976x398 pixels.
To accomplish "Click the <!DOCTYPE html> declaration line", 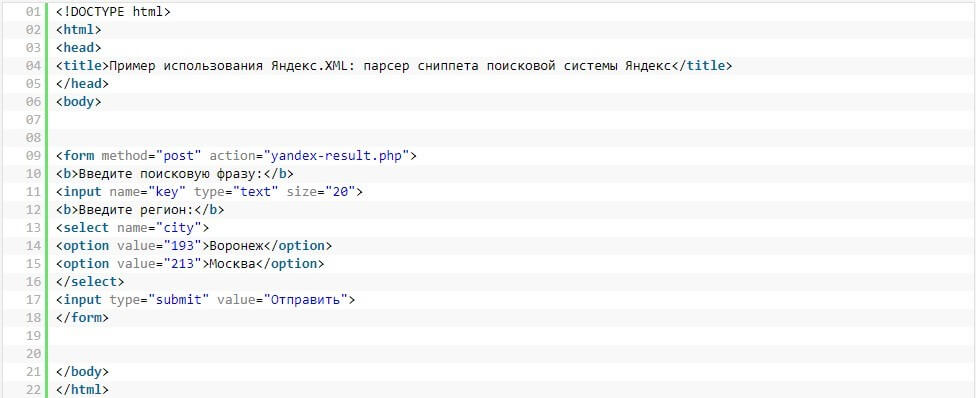I will 113,12.
